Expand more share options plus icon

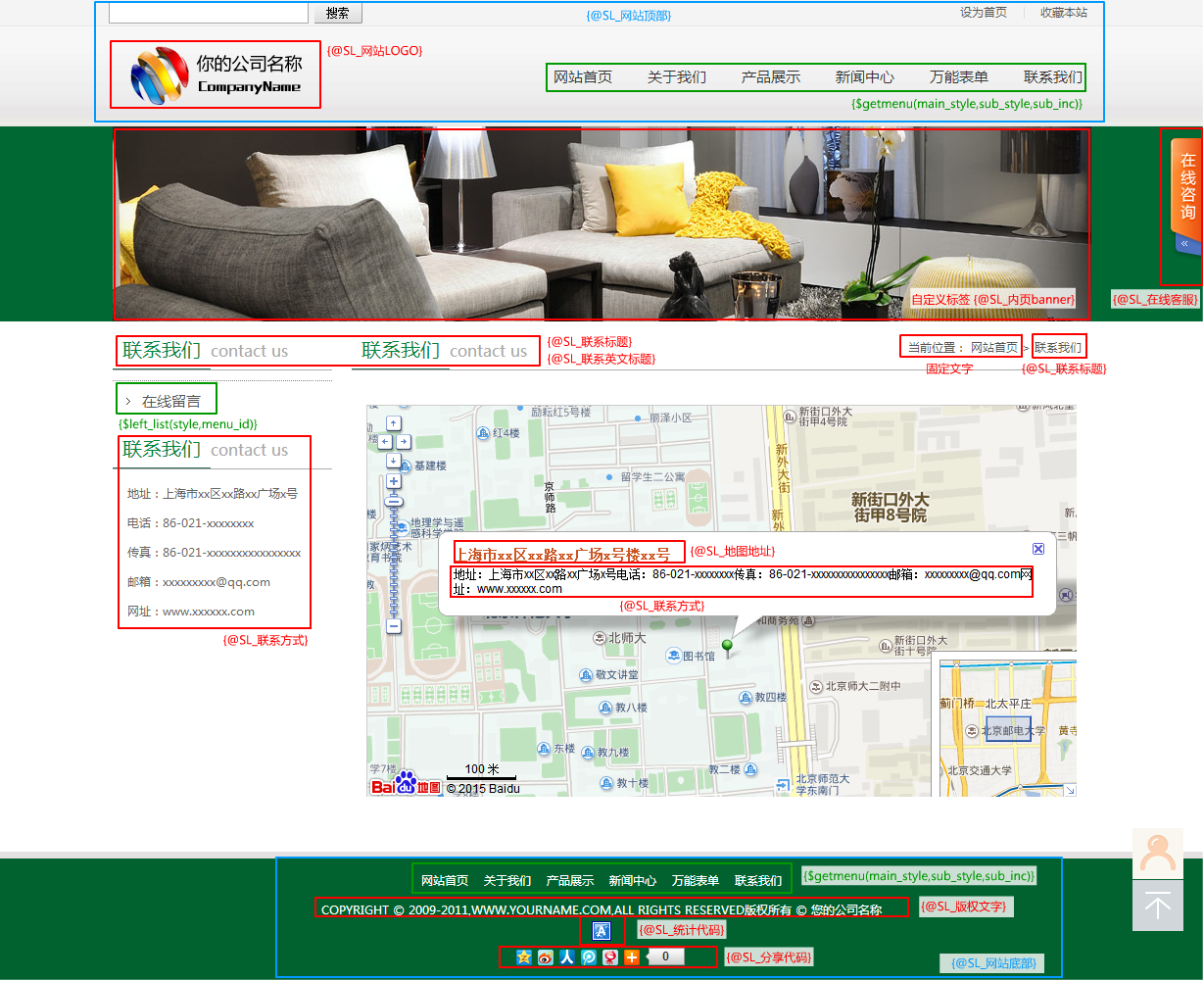[632, 957]
